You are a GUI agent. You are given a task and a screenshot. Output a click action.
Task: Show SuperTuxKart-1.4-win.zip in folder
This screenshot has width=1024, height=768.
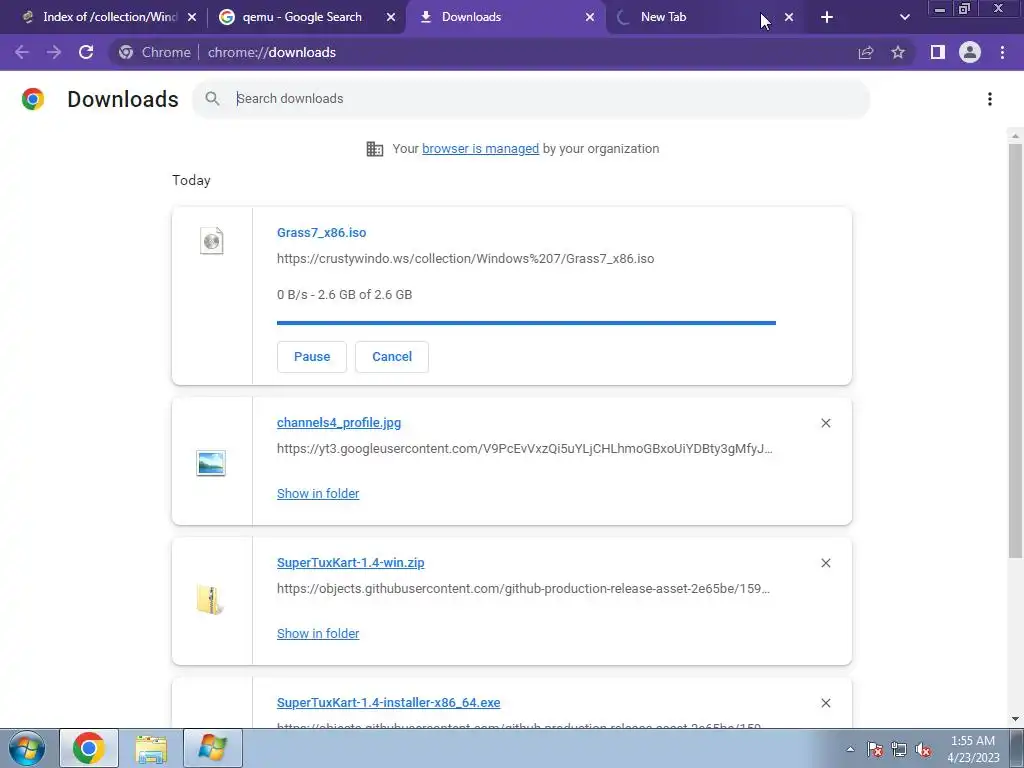click(318, 633)
